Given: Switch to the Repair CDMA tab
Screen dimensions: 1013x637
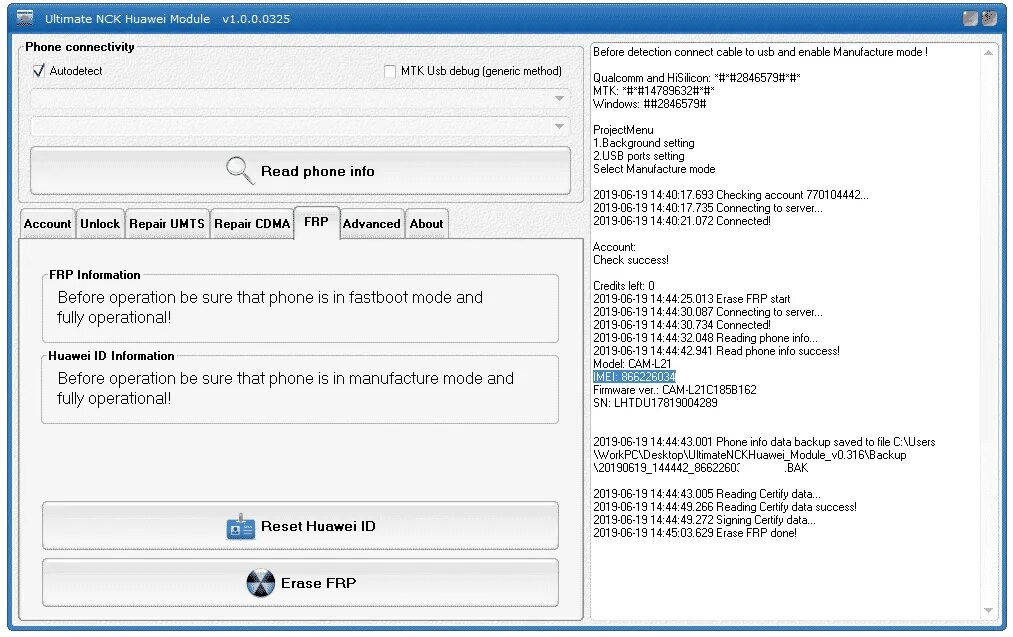Looking at the screenshot, I should [252, 224].
